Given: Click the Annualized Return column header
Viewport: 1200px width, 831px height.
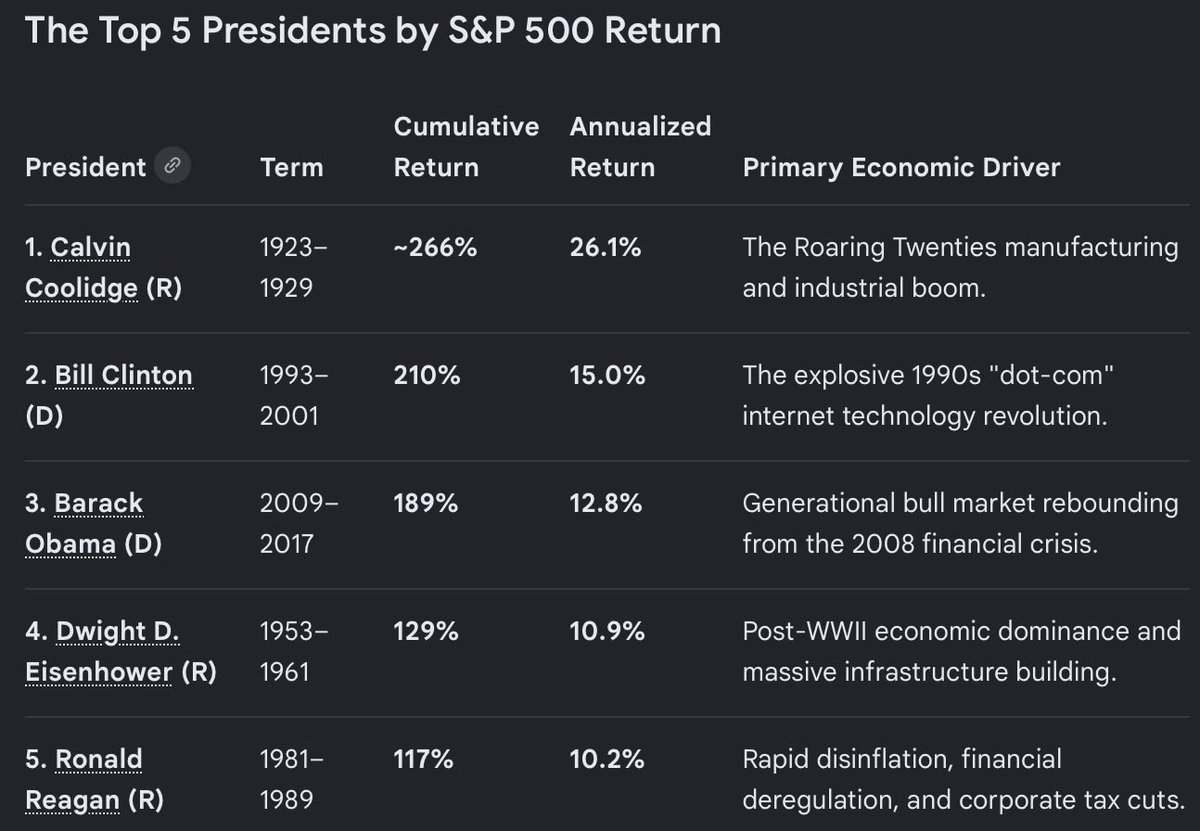Looking at the screenshot, I should point(640,146).
